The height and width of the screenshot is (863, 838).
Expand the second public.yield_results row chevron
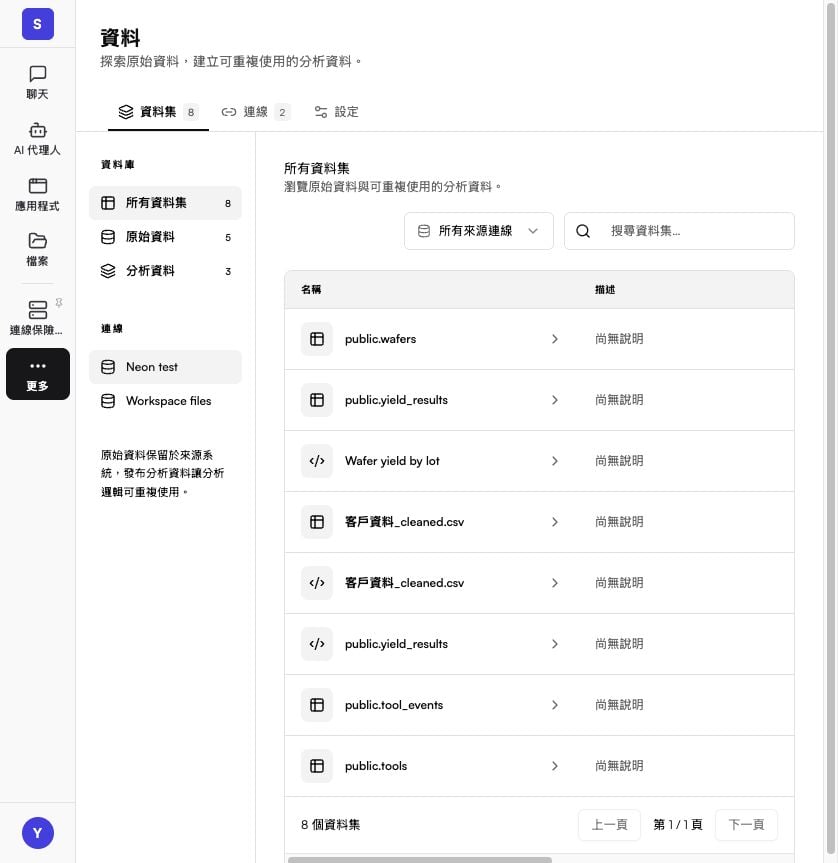(555, 644)
